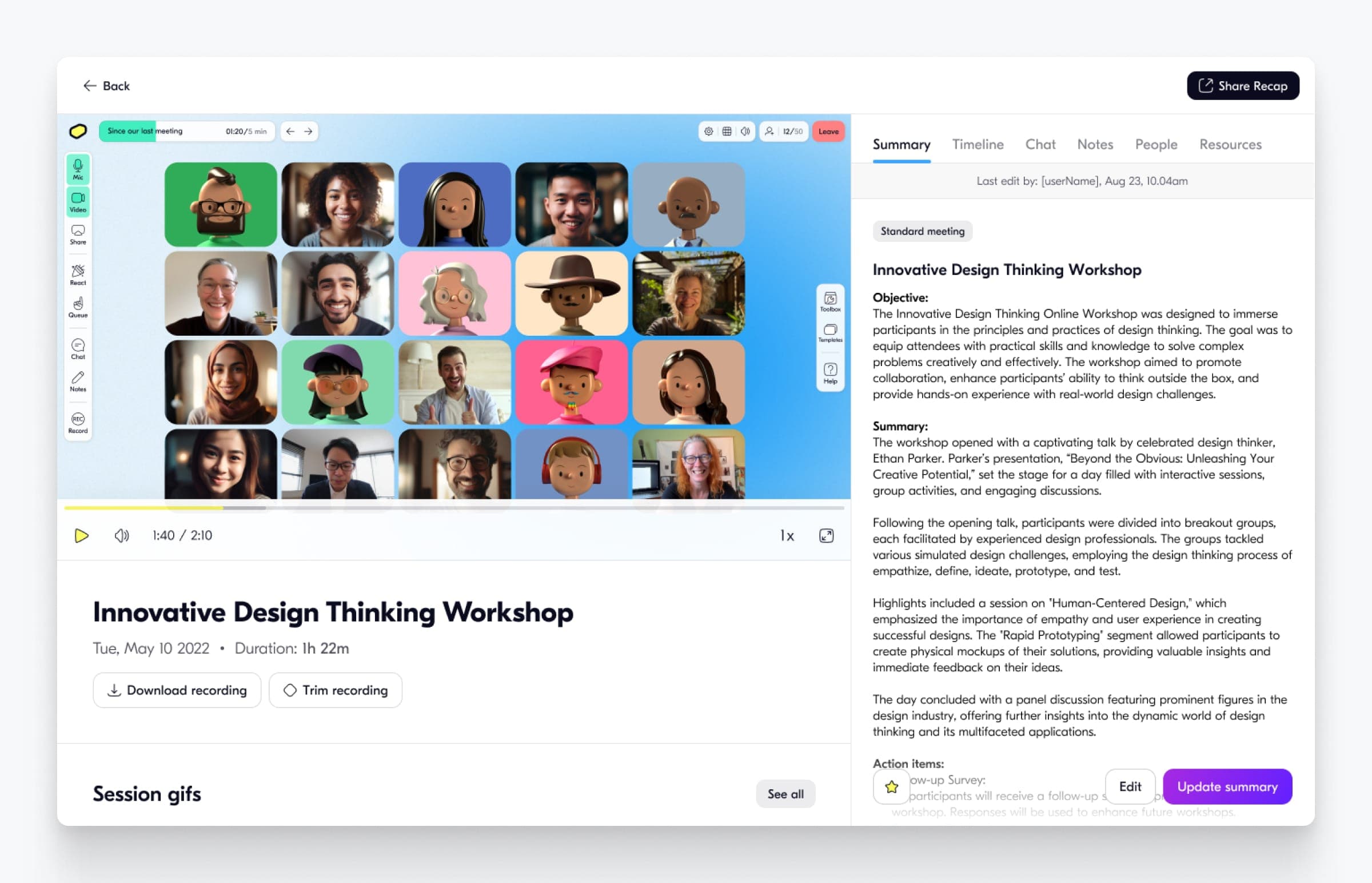Toggle the Mic button in meeting sidebar
Screen dimensions: 1372x883
tap(78, 170)
